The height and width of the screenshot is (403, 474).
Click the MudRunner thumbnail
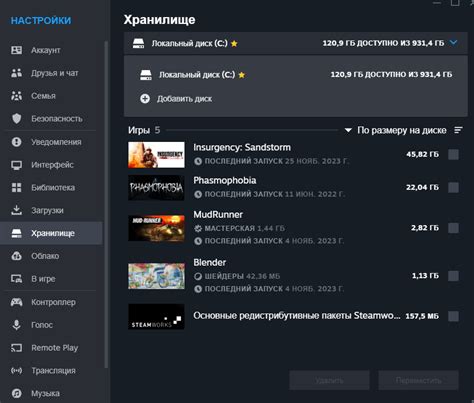click(156, 228)
